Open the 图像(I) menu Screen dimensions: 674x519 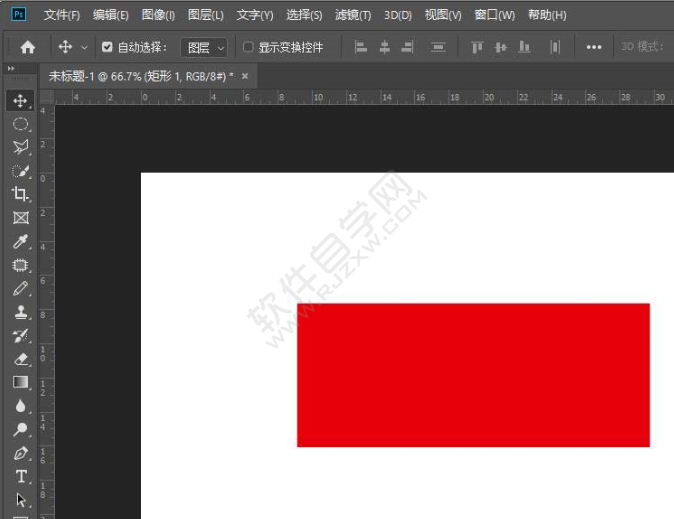tap(158, 15)
